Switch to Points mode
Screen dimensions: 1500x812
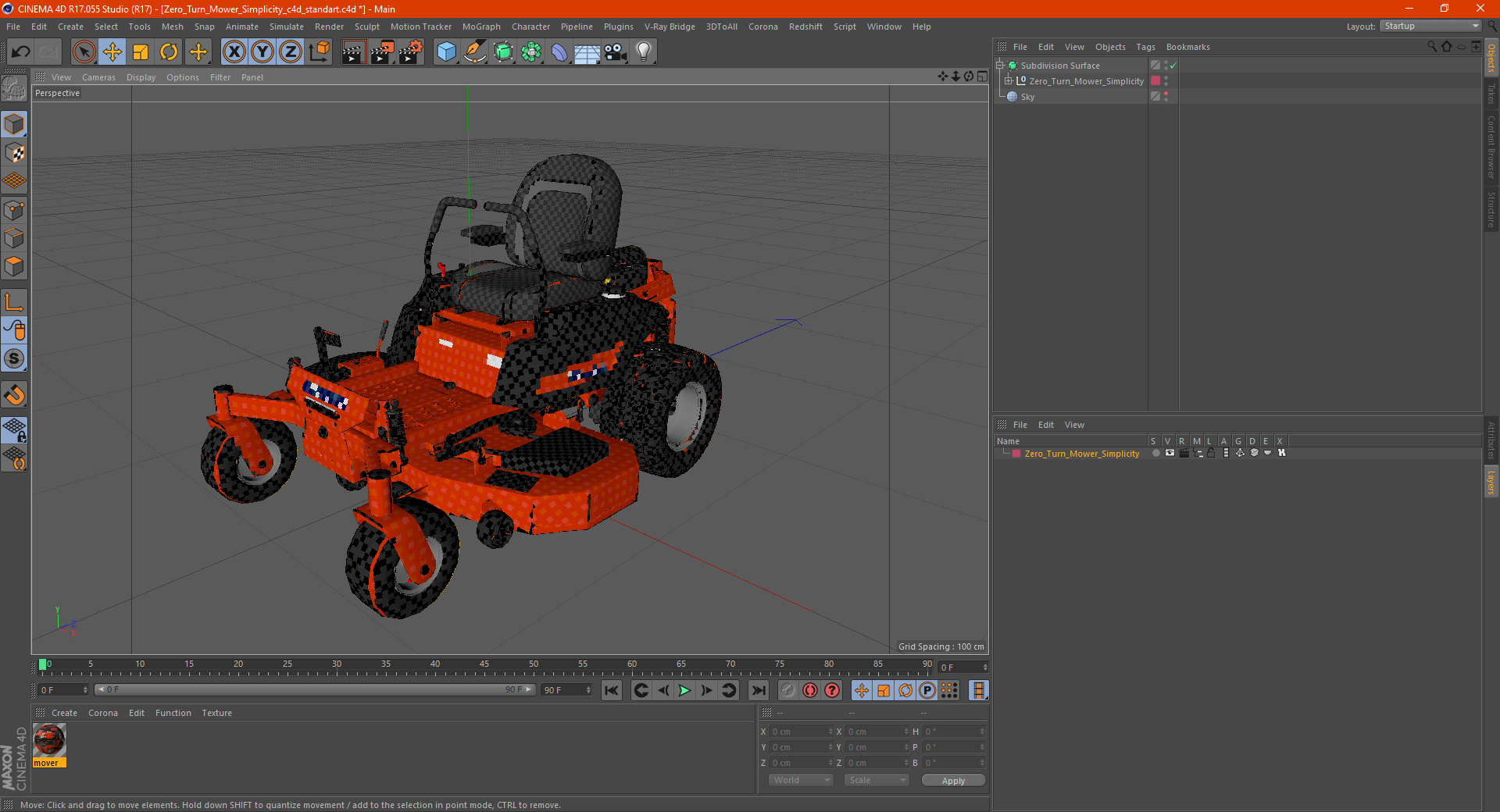click(14, 210)
